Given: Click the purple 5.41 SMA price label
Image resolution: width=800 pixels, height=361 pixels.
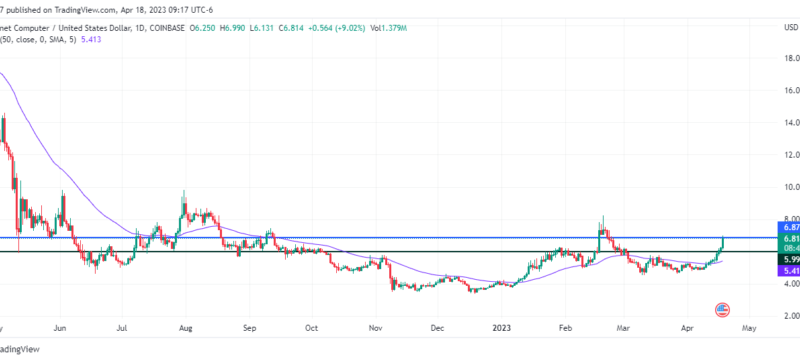Looking at the screenshot, I should pyautogui.click(x=788, y=270).
